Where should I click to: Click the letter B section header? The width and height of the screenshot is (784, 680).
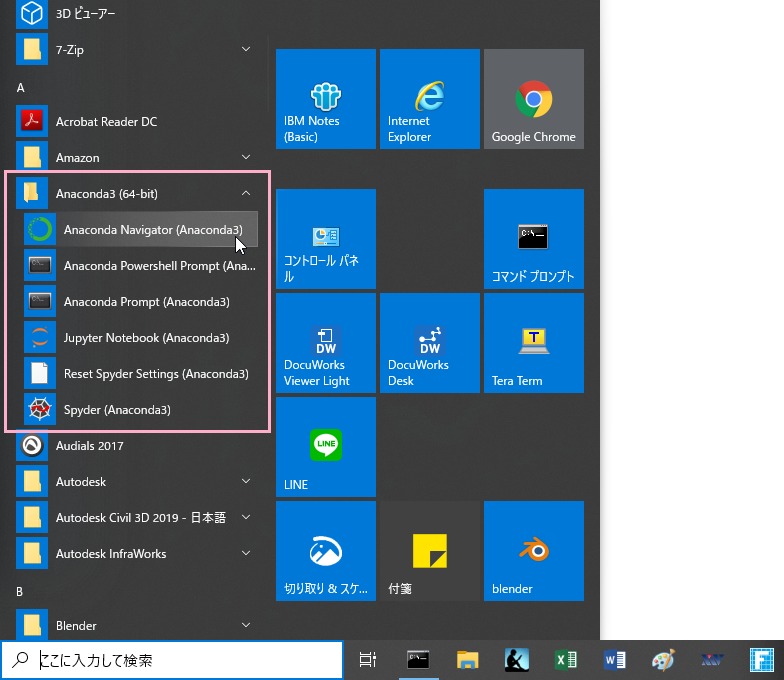pyautogui.click(x=20, y=592)
